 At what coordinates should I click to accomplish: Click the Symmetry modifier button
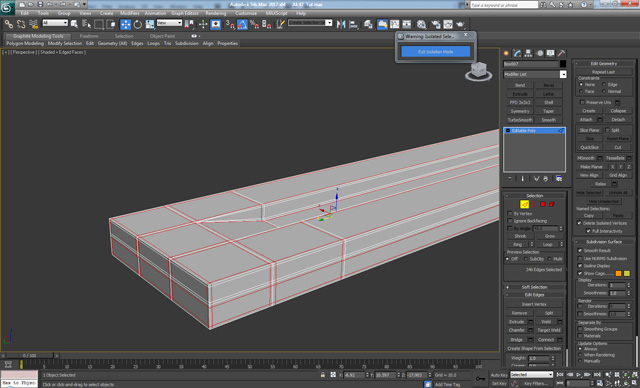[x=520, y=111]
